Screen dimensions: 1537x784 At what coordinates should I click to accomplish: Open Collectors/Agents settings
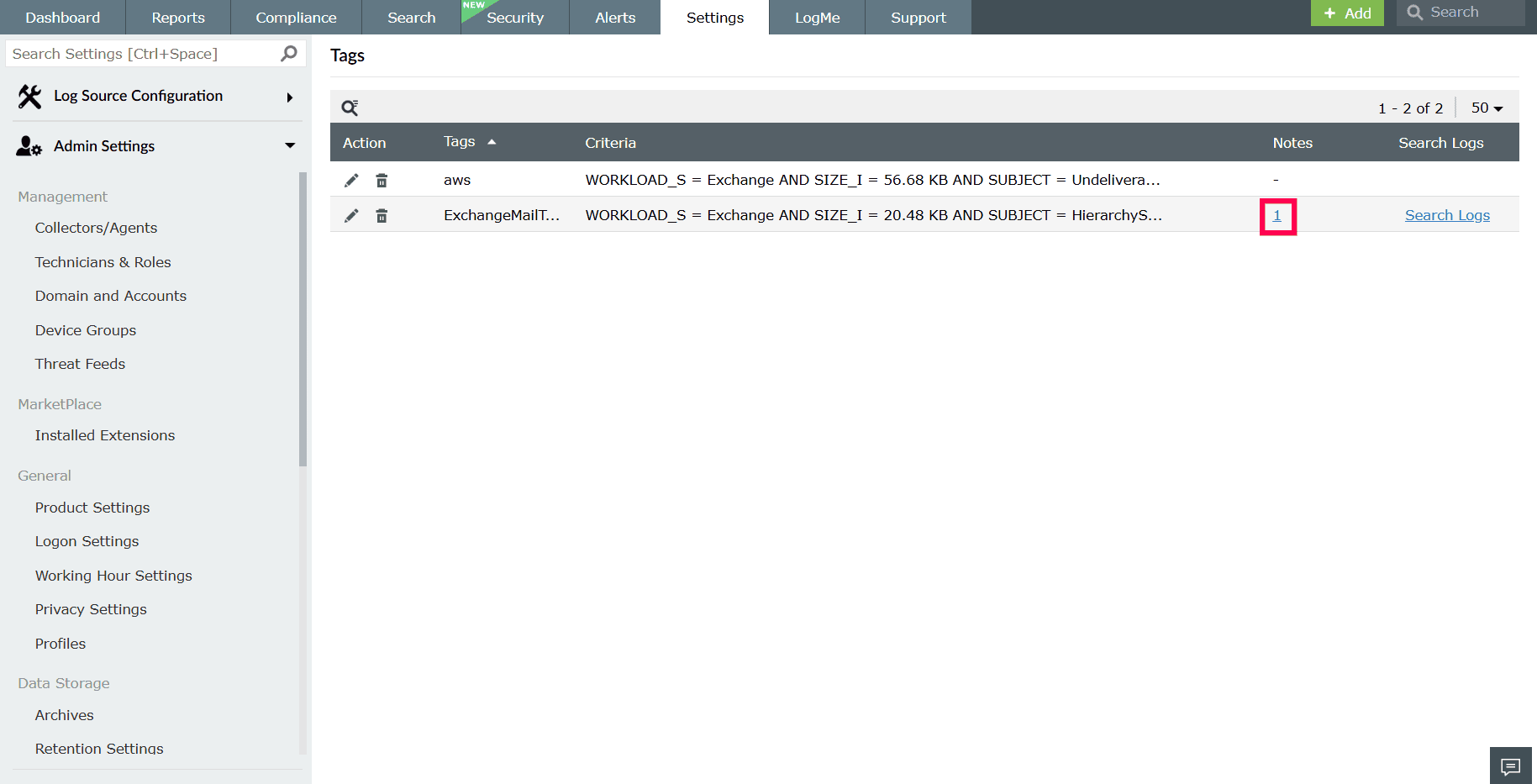coord(96,228)
